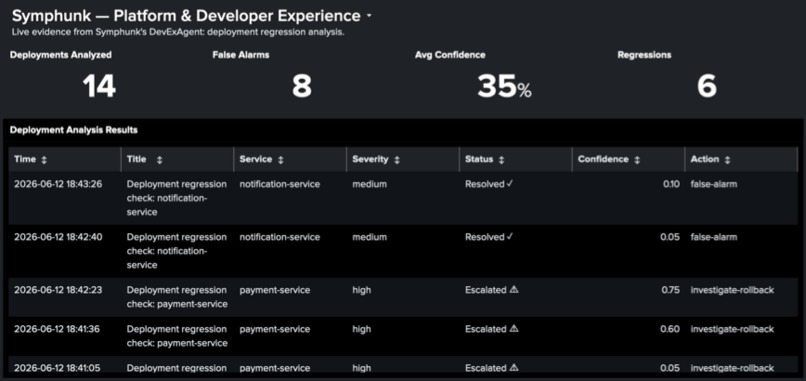Click payment-service in the 18:42:23 row
806x381 pixels.
click(x=274, y=290)
